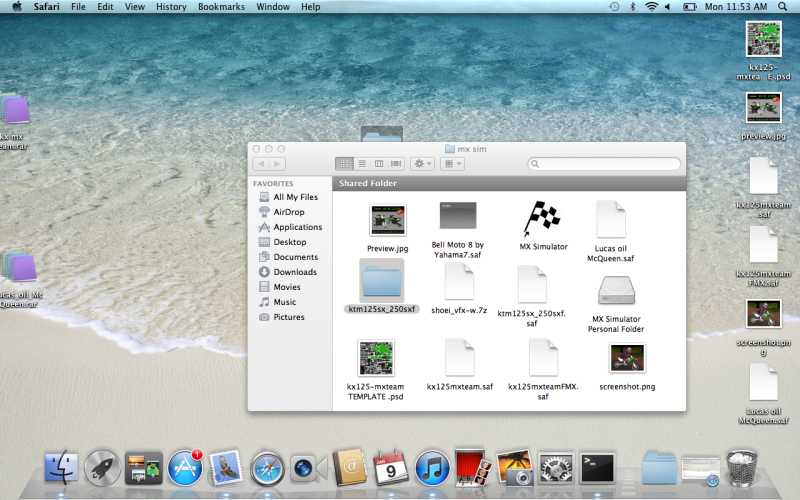Select desktop file preview.jpg

coord(763,108)
